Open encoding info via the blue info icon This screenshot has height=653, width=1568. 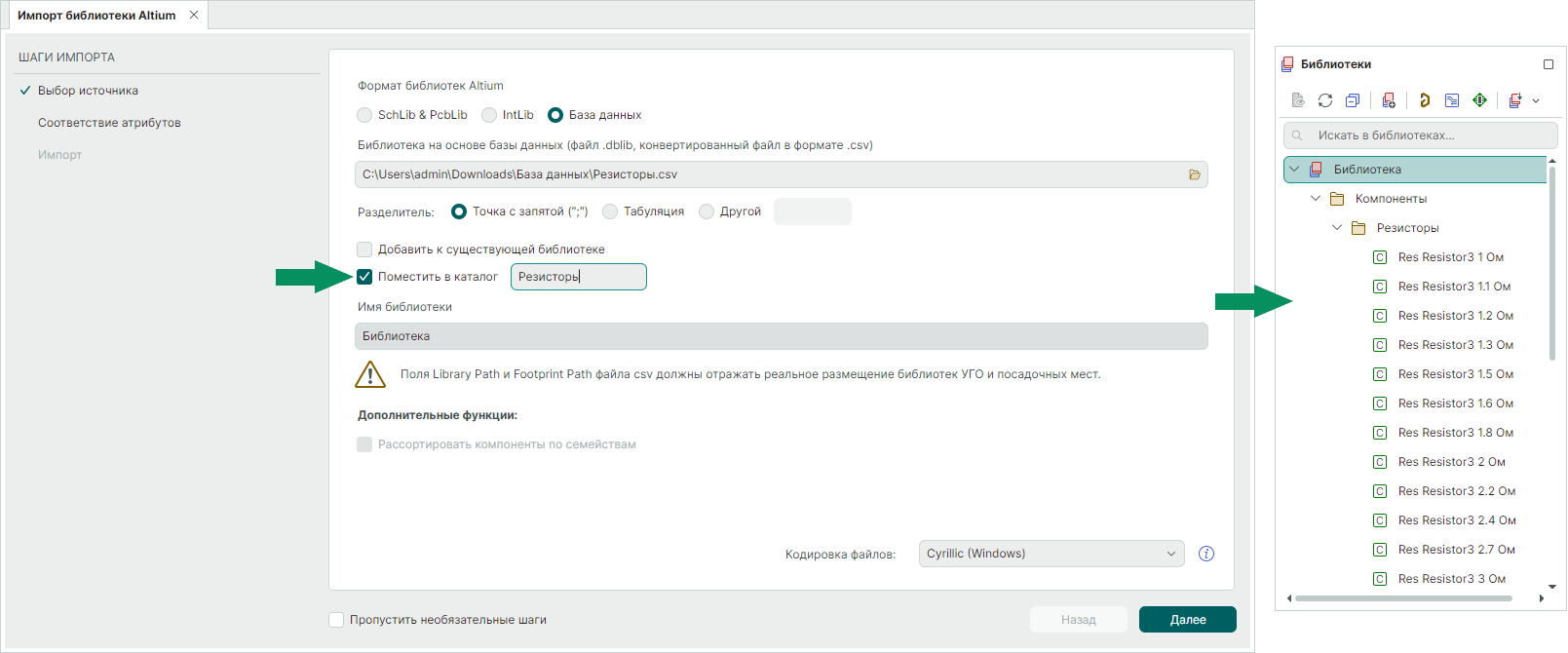tap(1206, 554)
